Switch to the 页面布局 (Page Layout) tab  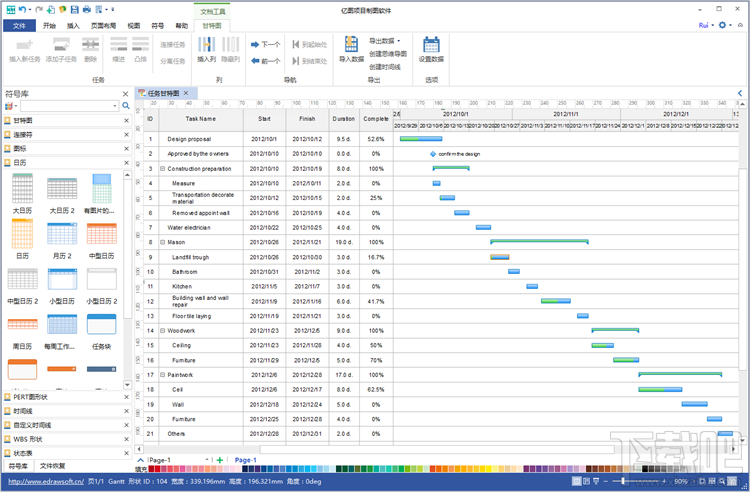tap(103, 26)
